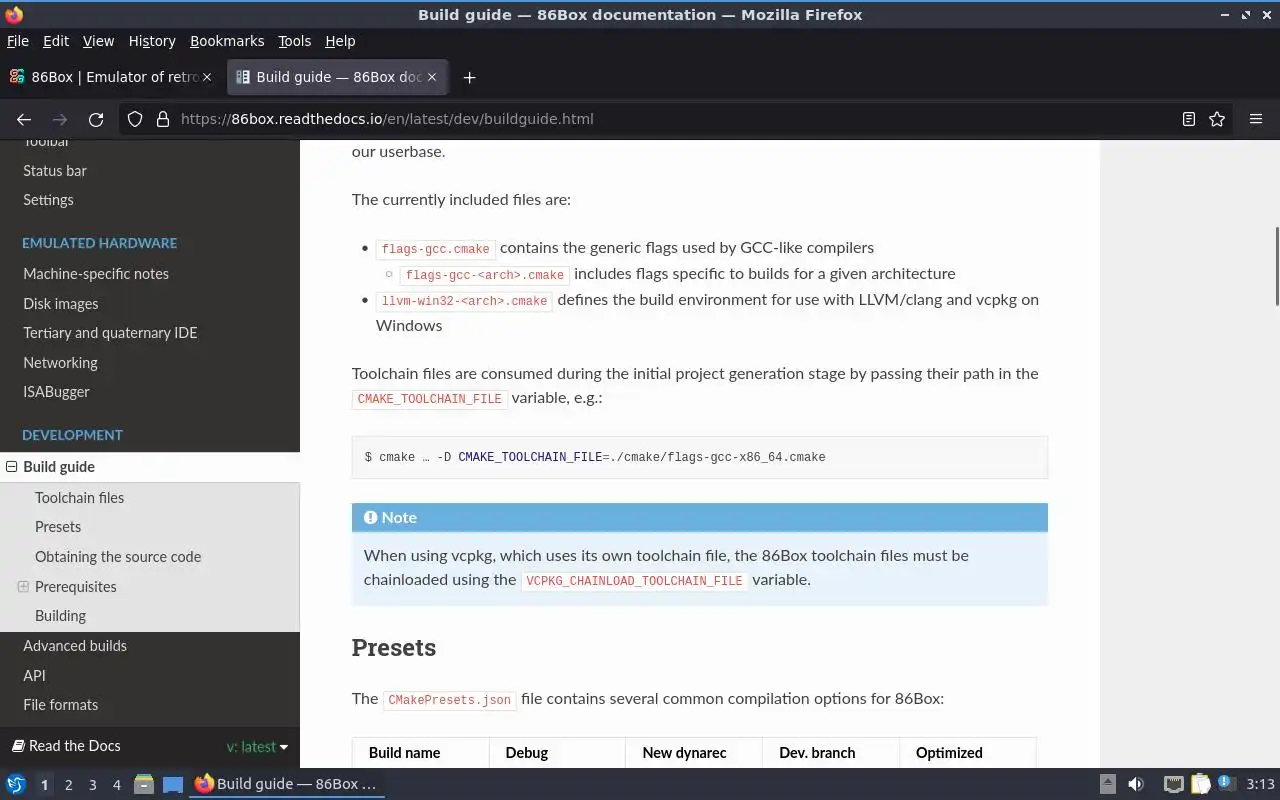
Task: Bookmark this page with the star icon
Action: point(1217,119)
